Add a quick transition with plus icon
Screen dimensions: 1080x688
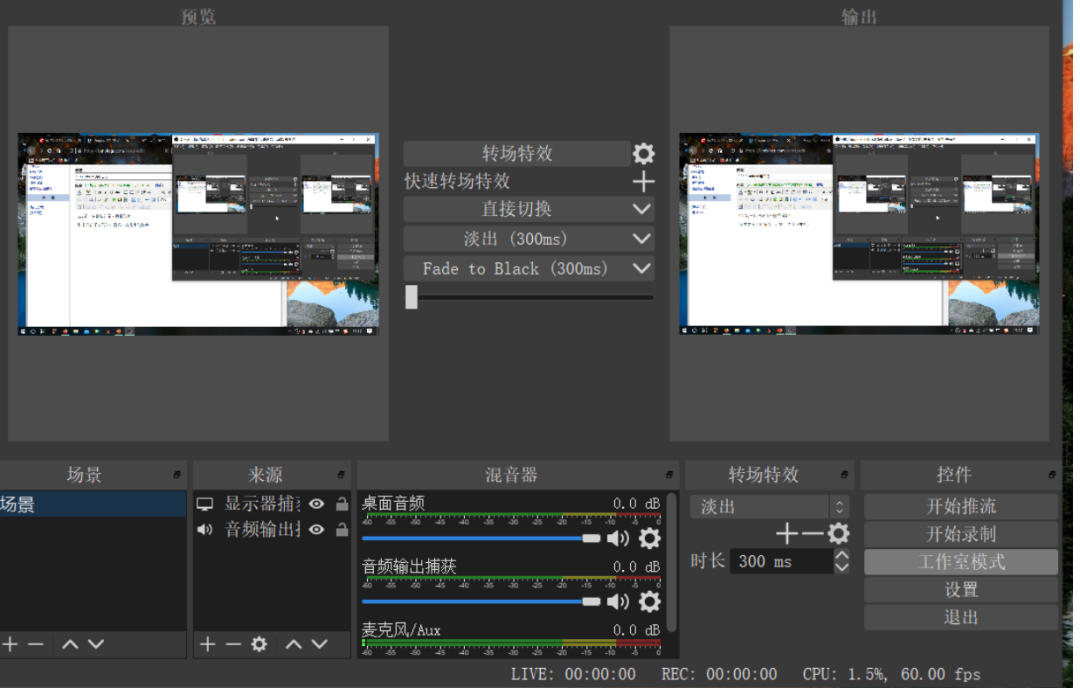click(643, 182)
